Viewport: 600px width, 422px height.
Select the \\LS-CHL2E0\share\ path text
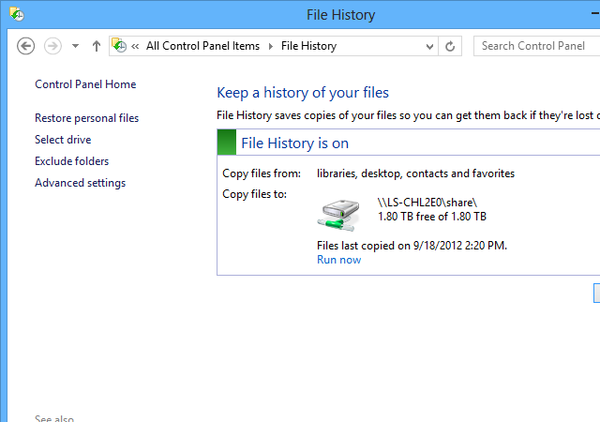(x=427, y=202)
